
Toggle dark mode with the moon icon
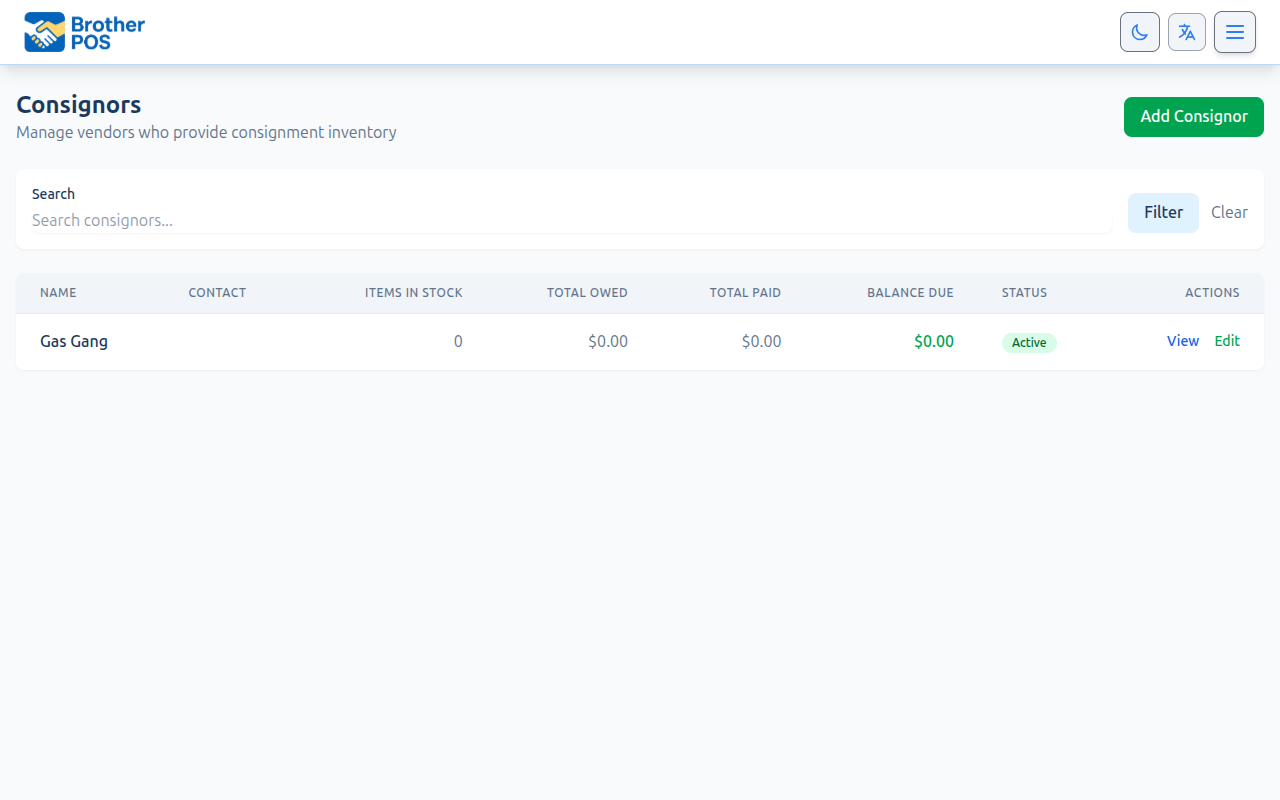click(x=1139, y=32)
